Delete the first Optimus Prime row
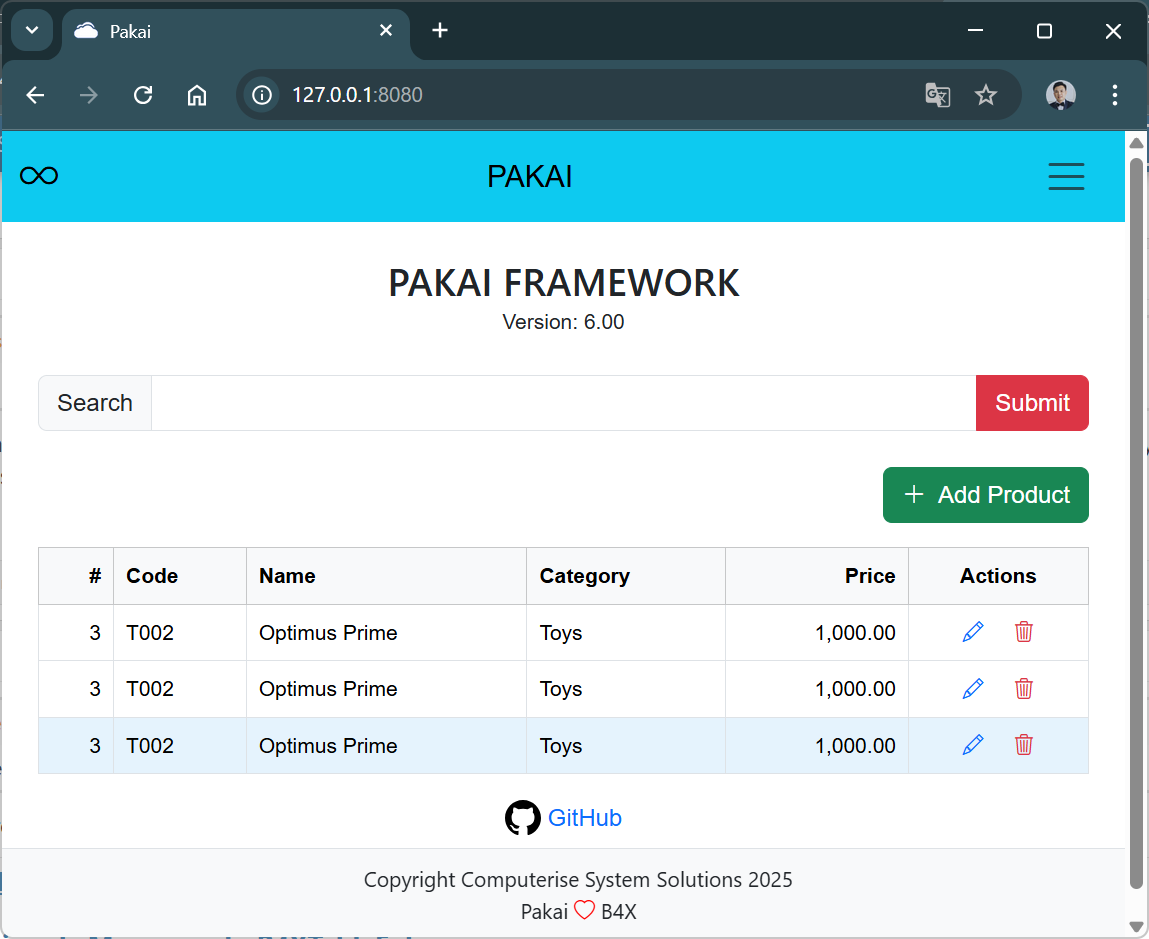The height and width of the screenshot is (939, 1149). pyautogui.click(x=1023, y=632)
